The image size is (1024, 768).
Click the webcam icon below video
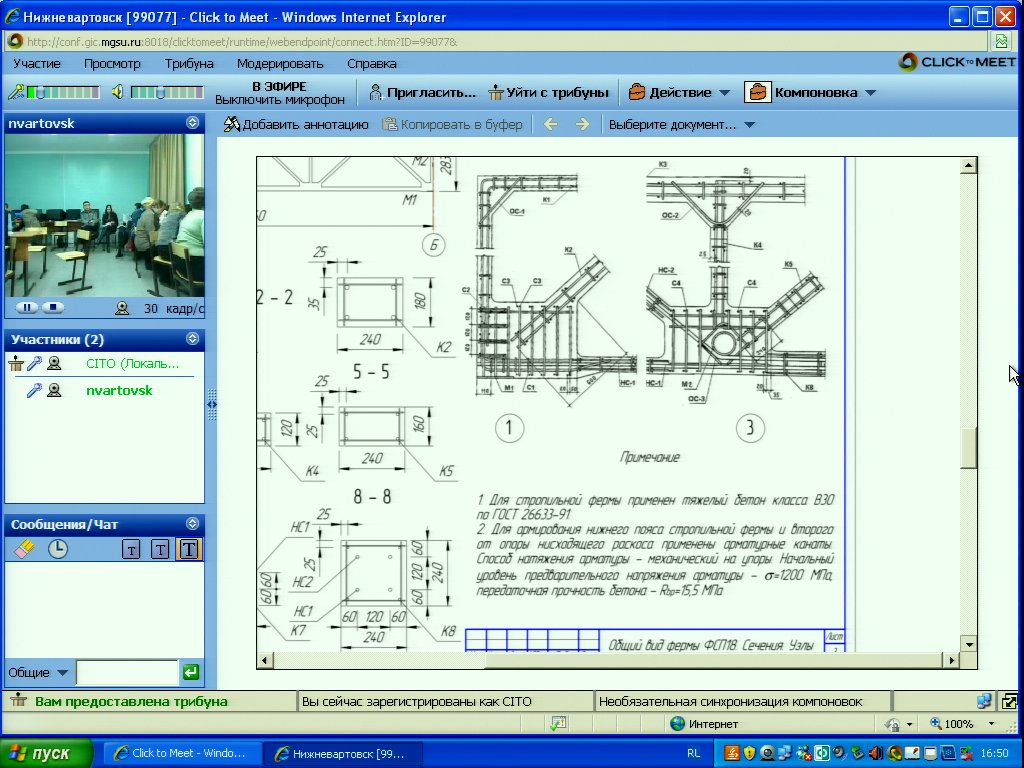122,308
